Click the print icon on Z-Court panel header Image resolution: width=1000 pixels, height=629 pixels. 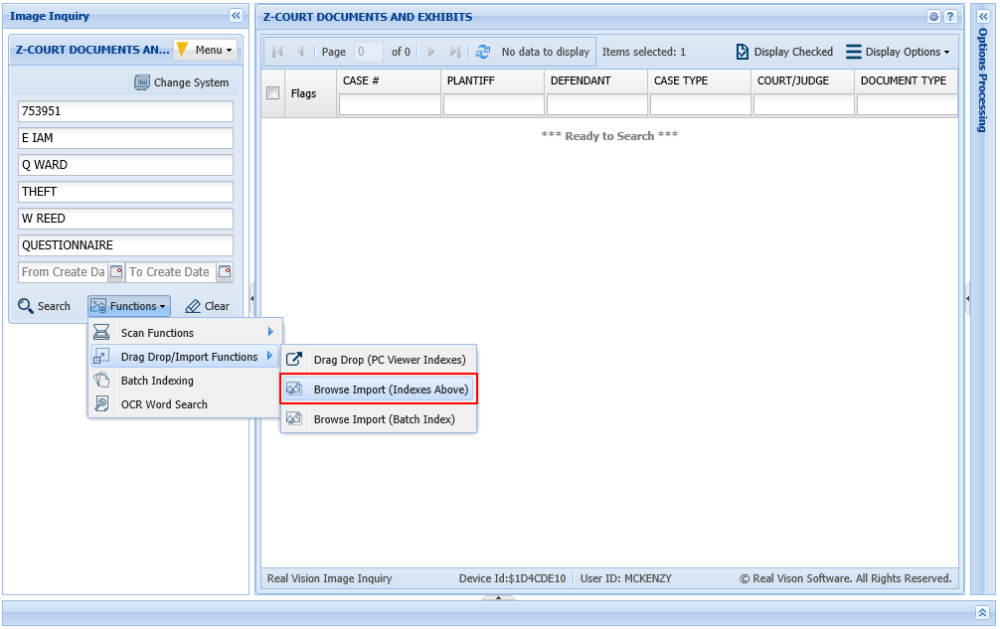pos(932,17)
